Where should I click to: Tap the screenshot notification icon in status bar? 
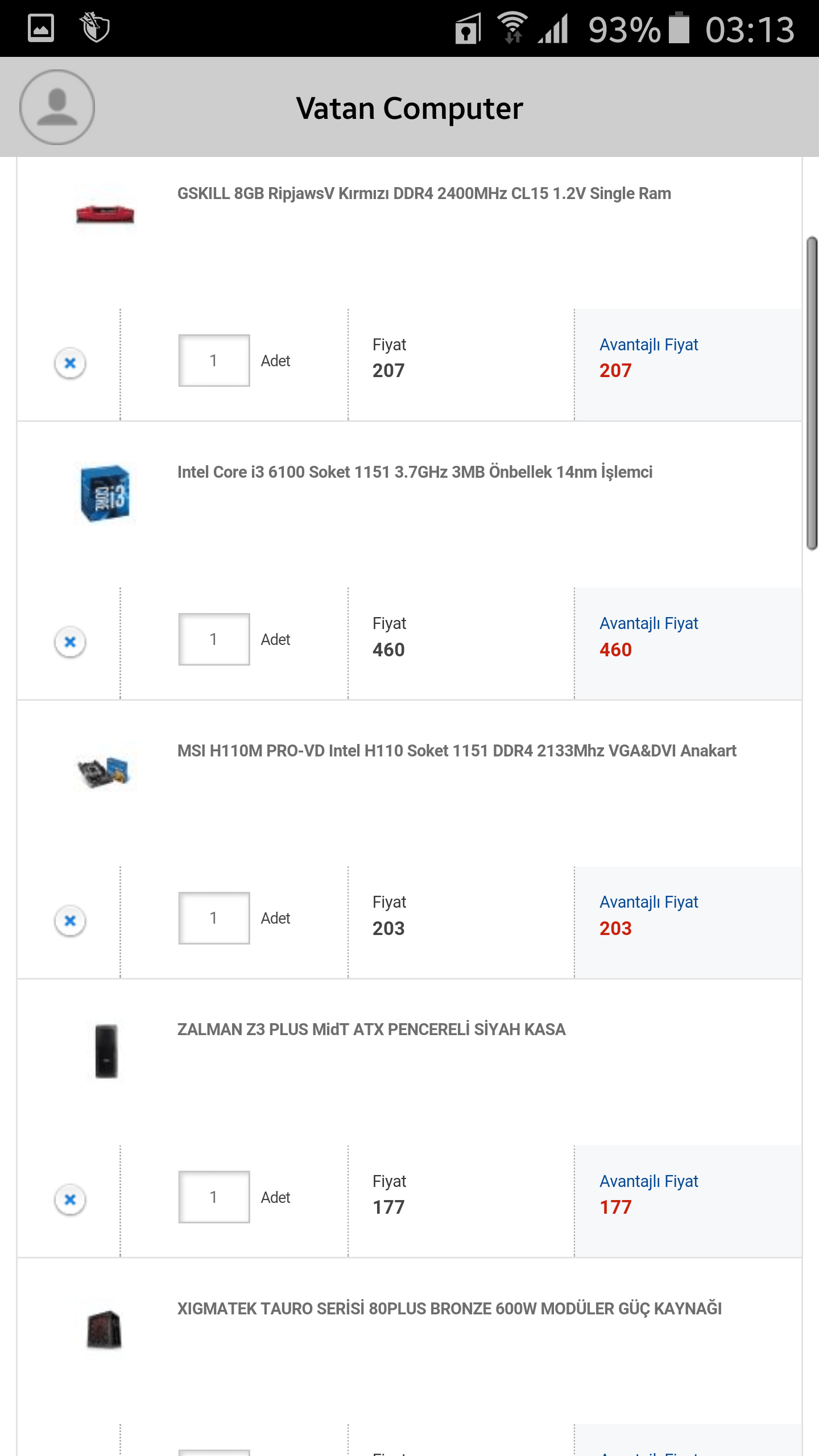pyautogui.click(x=41, y=28)
